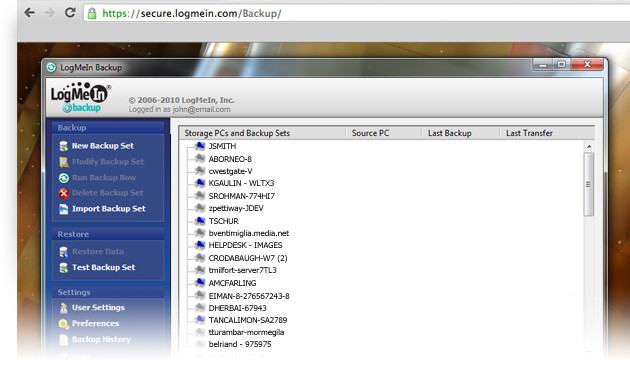
Task: Select the KGAULIN - WLTX3 entry
Action: pos(241,183)
